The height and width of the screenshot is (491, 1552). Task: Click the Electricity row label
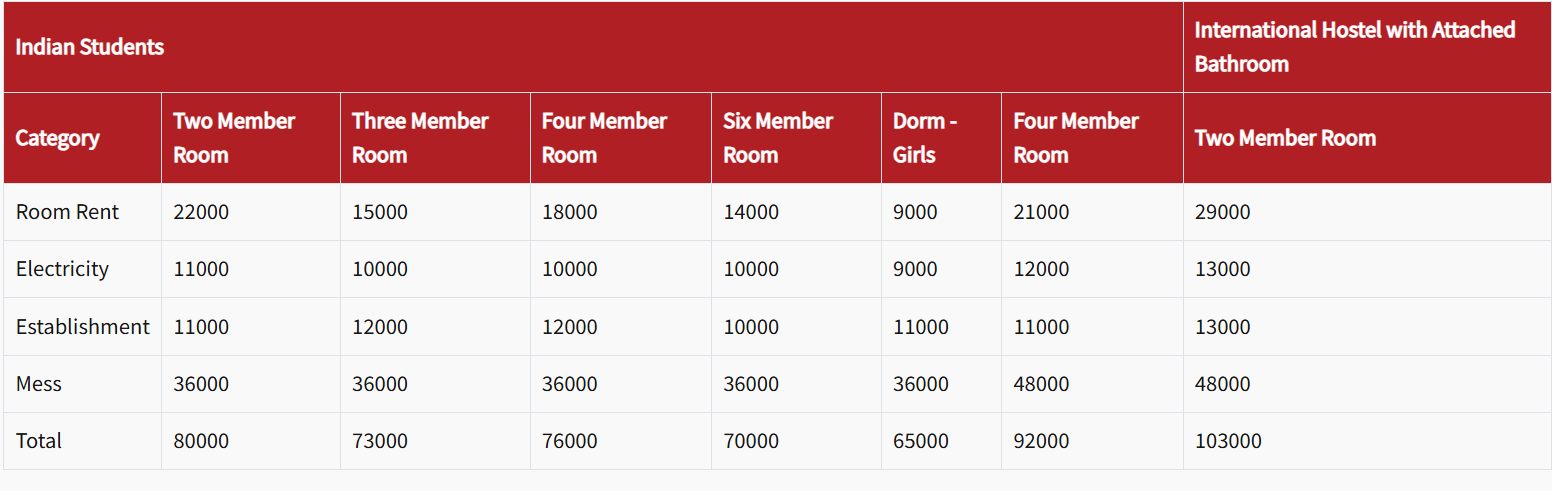click(x=62, y=269)
